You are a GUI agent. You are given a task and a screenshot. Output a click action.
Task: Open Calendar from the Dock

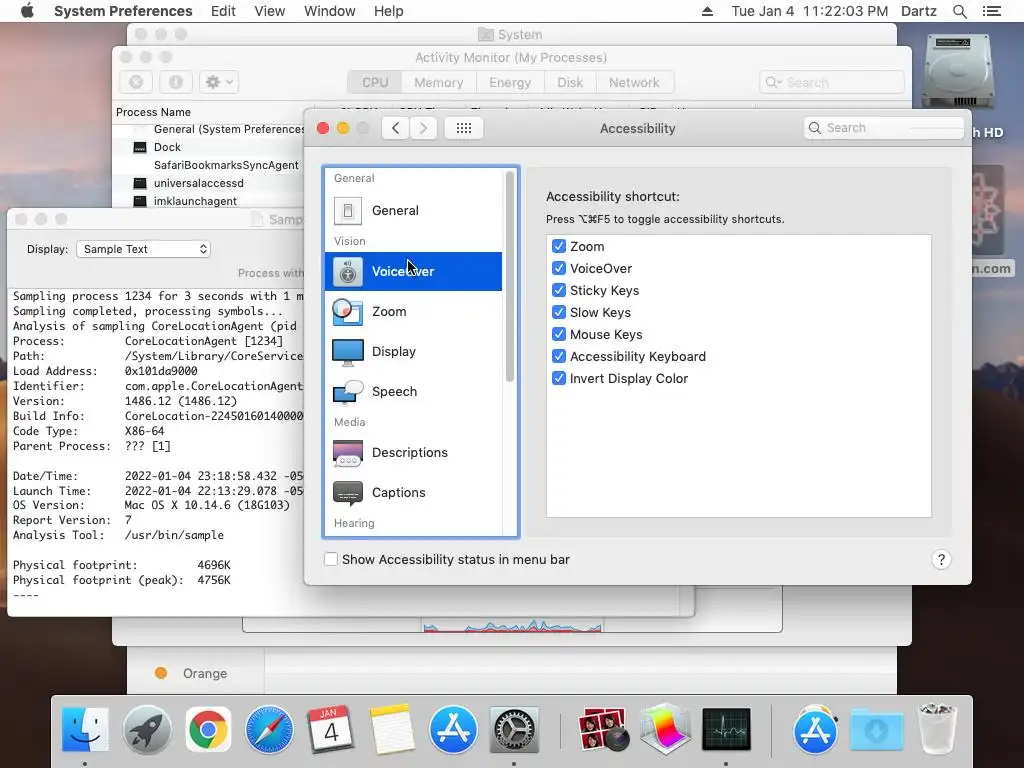330,729
